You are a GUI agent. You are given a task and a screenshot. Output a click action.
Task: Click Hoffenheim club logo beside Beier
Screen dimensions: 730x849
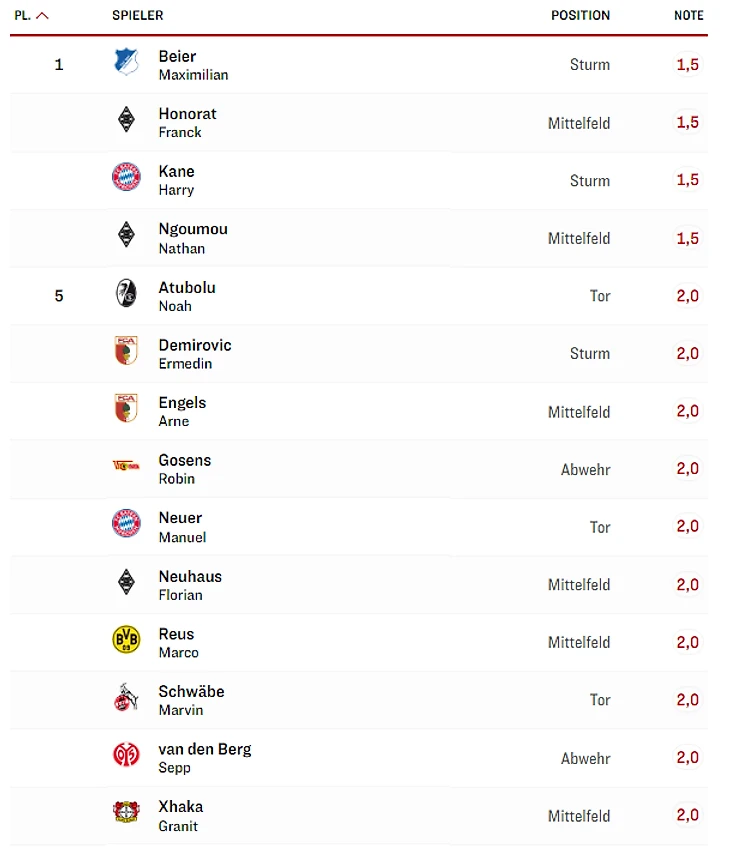point(126,63)
